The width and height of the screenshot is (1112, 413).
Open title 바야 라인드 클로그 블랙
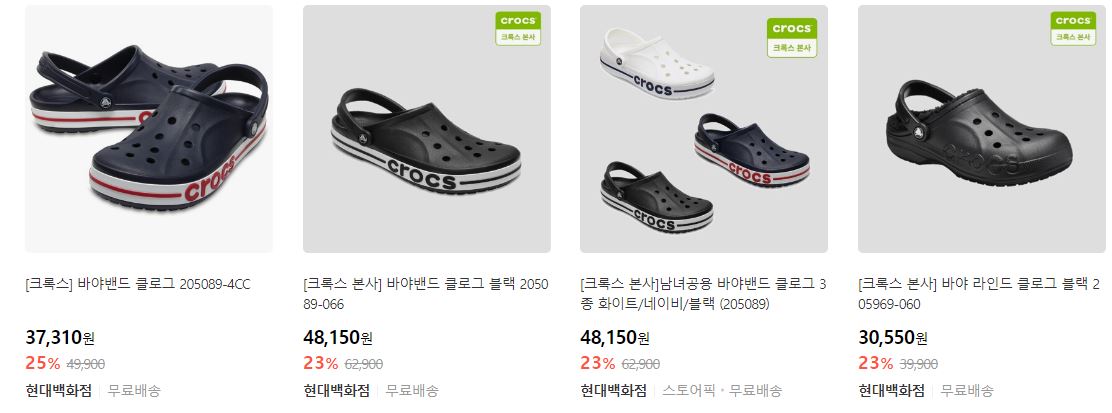click(979, 294)
